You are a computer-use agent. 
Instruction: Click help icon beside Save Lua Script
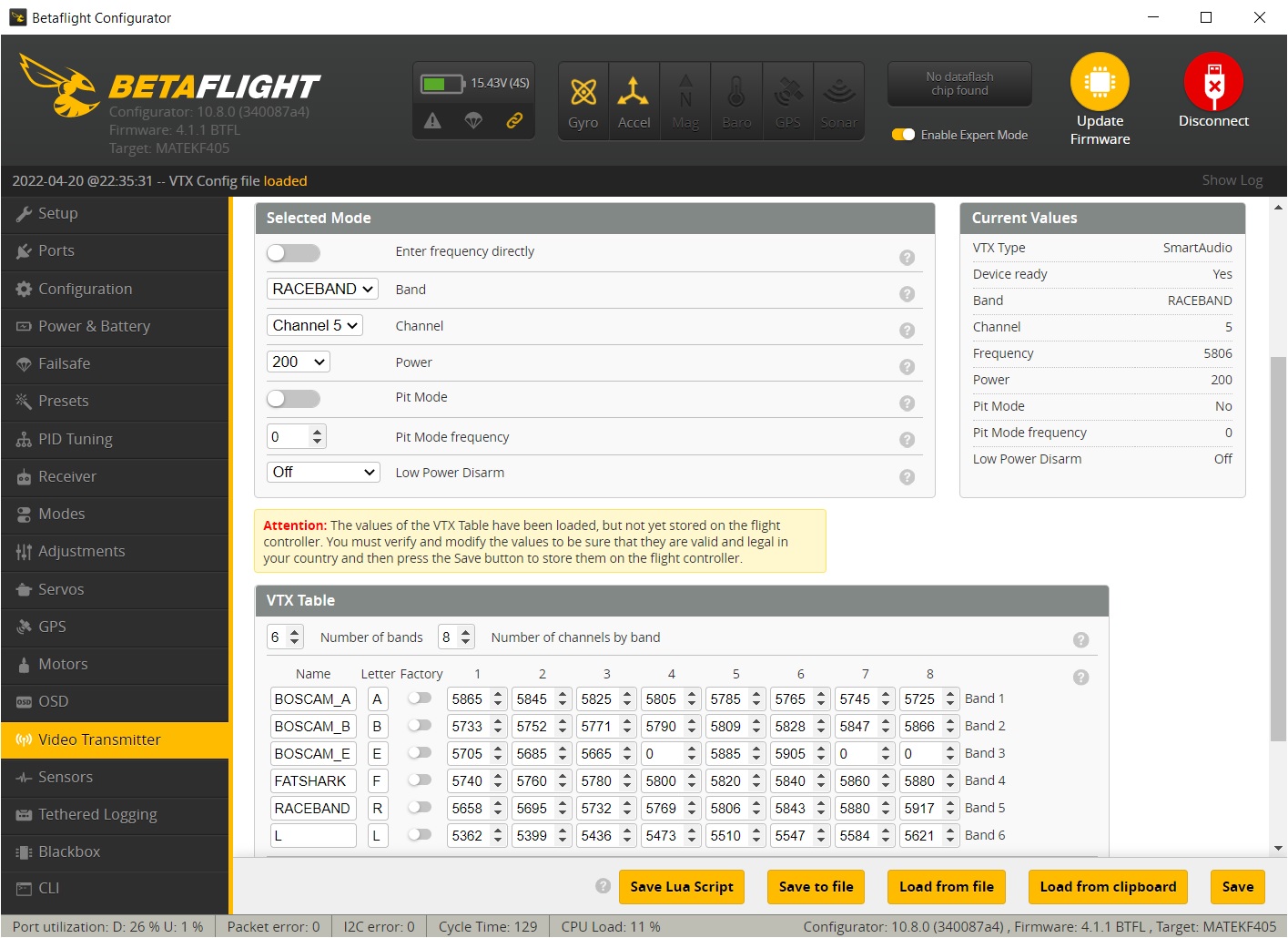pyautogui.click(x=603, y=886)
